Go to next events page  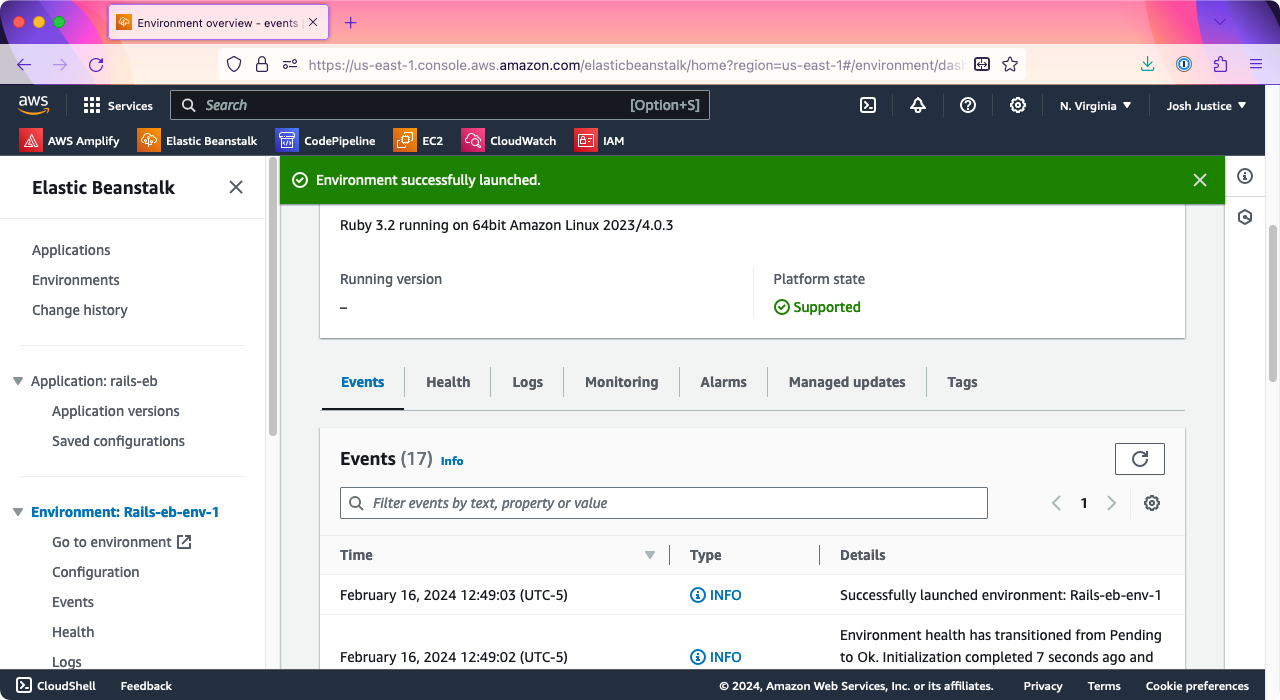1111,503
